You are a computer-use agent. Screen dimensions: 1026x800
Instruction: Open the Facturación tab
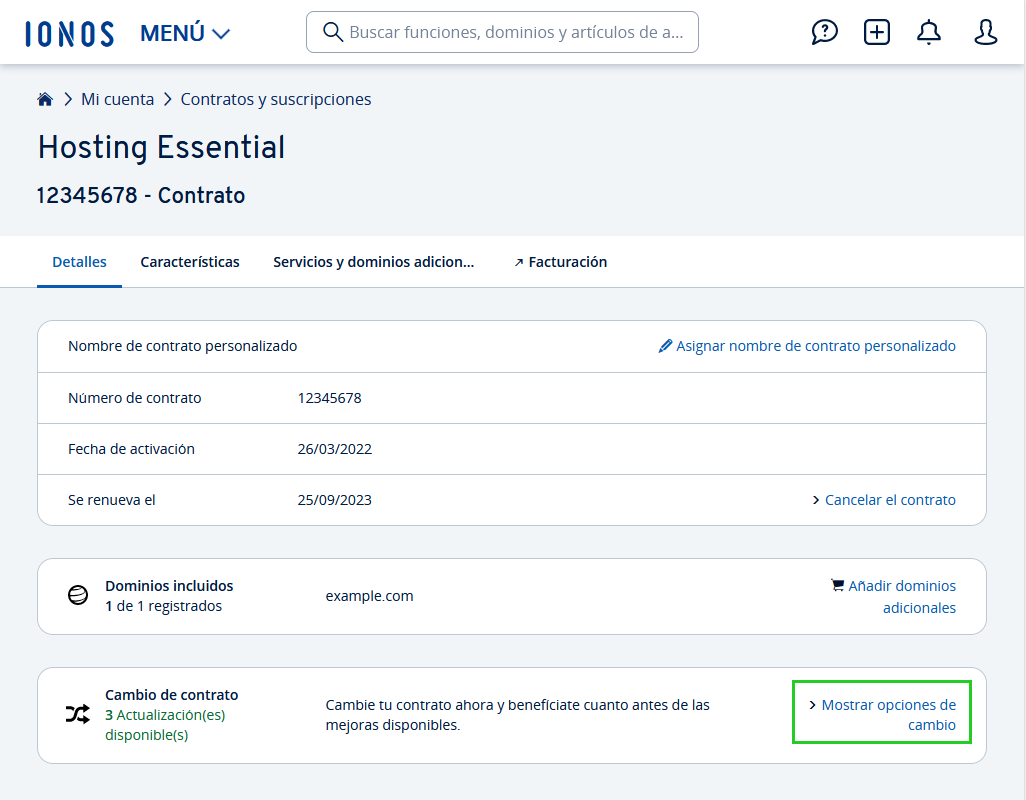click(560, 262)
